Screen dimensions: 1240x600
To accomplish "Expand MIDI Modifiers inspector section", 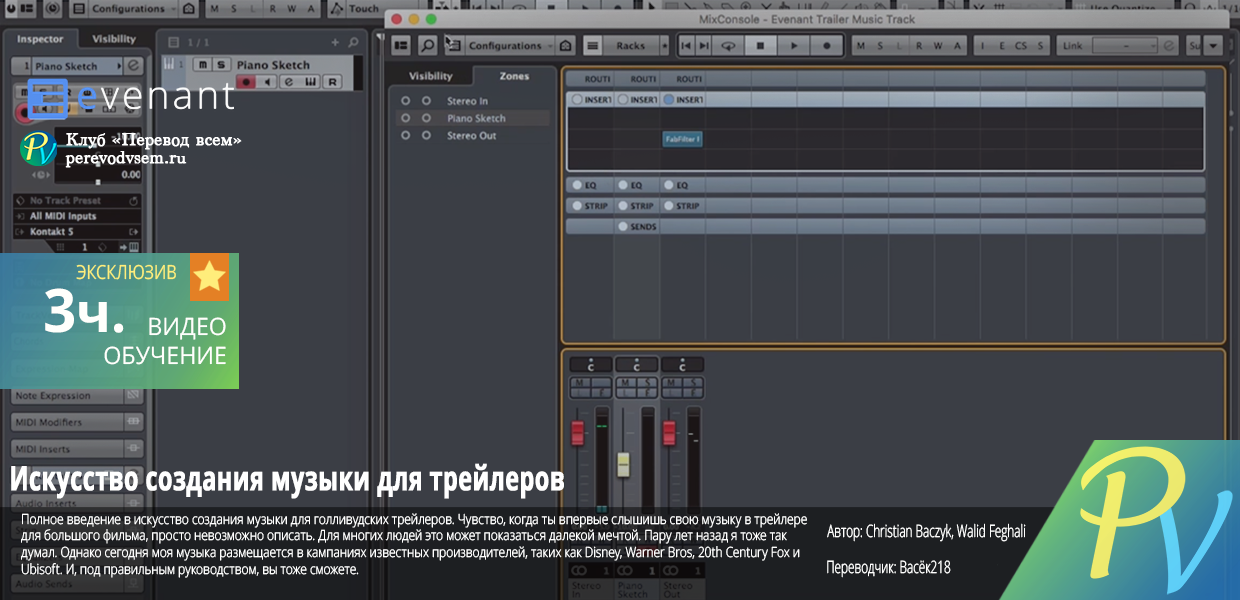I will 77,422.
